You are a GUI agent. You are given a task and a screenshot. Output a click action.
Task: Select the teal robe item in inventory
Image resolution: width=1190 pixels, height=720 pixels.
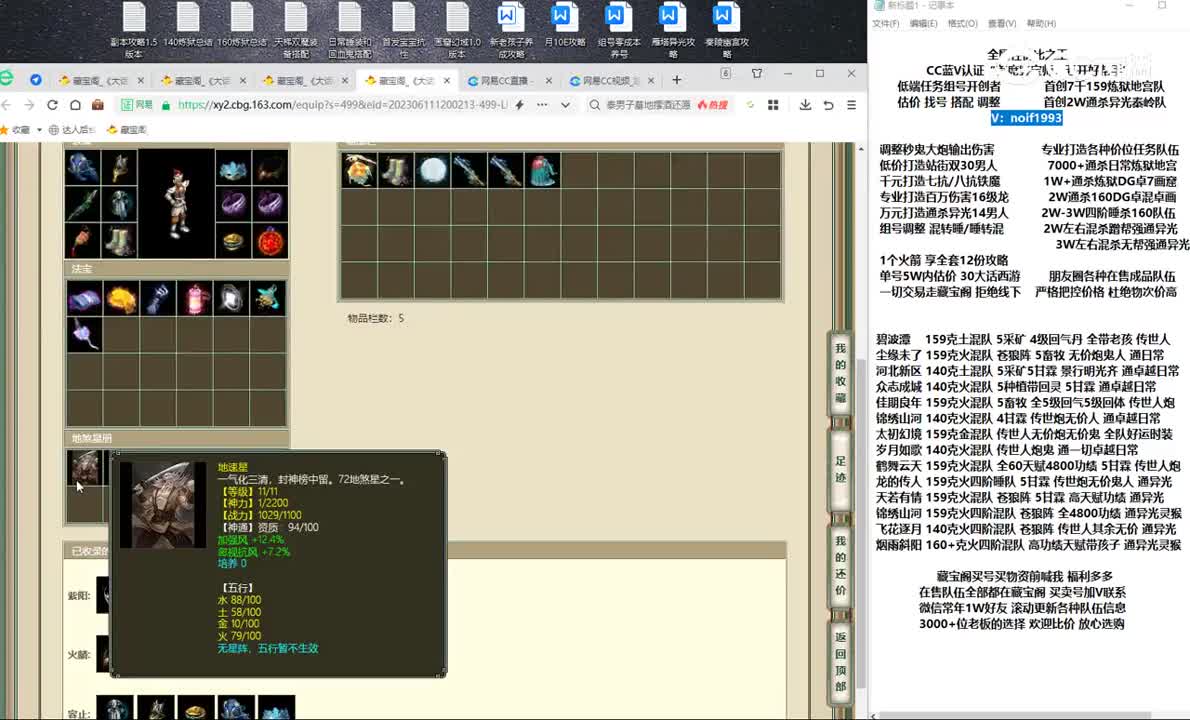542,171
